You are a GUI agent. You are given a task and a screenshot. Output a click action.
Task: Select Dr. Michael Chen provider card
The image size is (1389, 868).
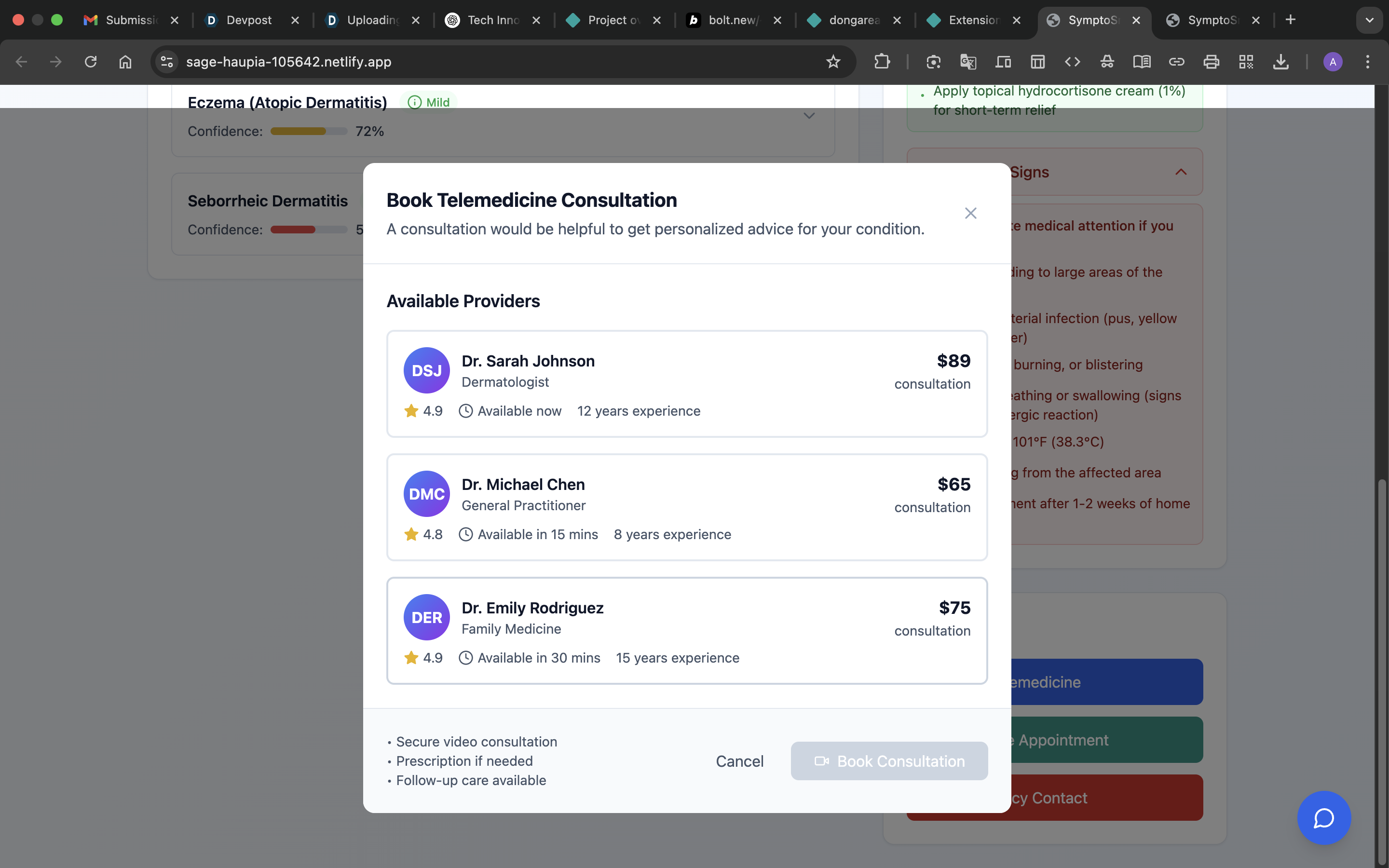[x=686, y=507]
